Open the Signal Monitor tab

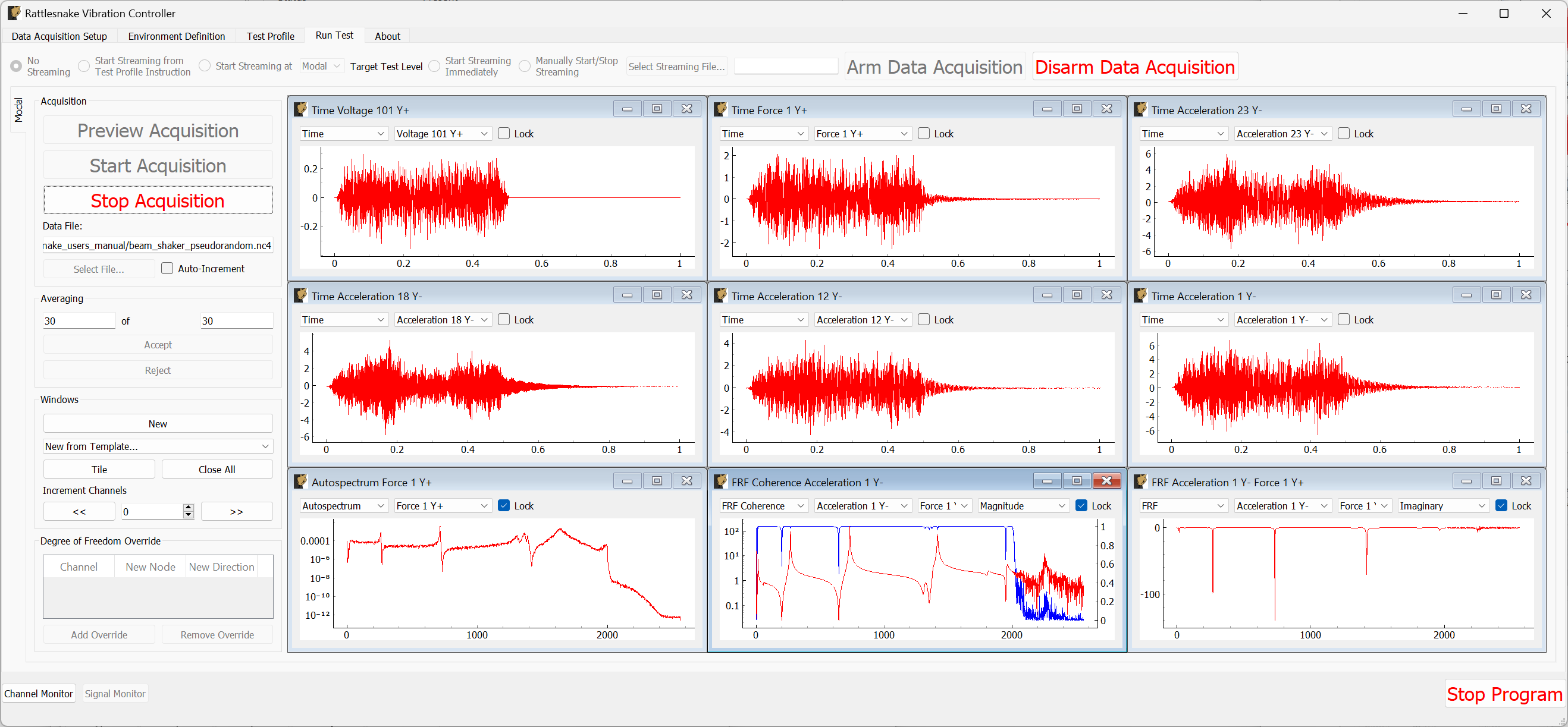click(115, 694)
